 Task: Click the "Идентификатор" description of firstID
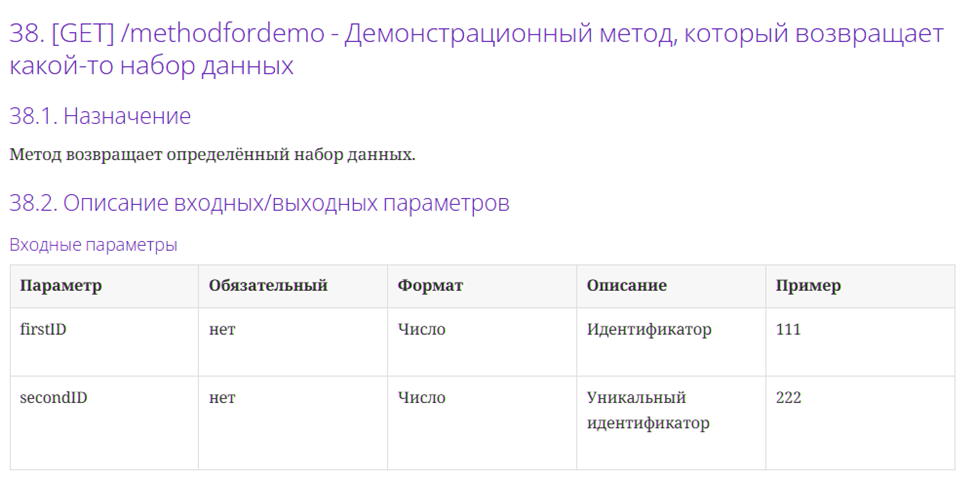coord(649,329)
